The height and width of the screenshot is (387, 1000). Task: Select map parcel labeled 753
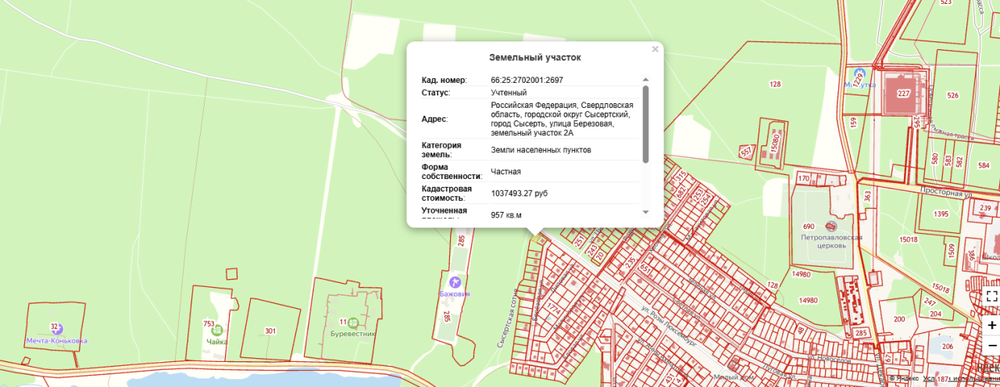208,324
